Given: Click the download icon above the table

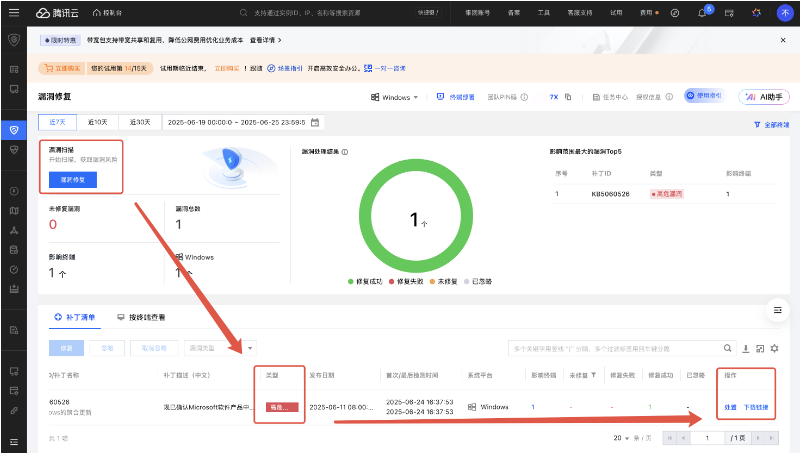Looking at the screenshot, I should coord(745,348).
